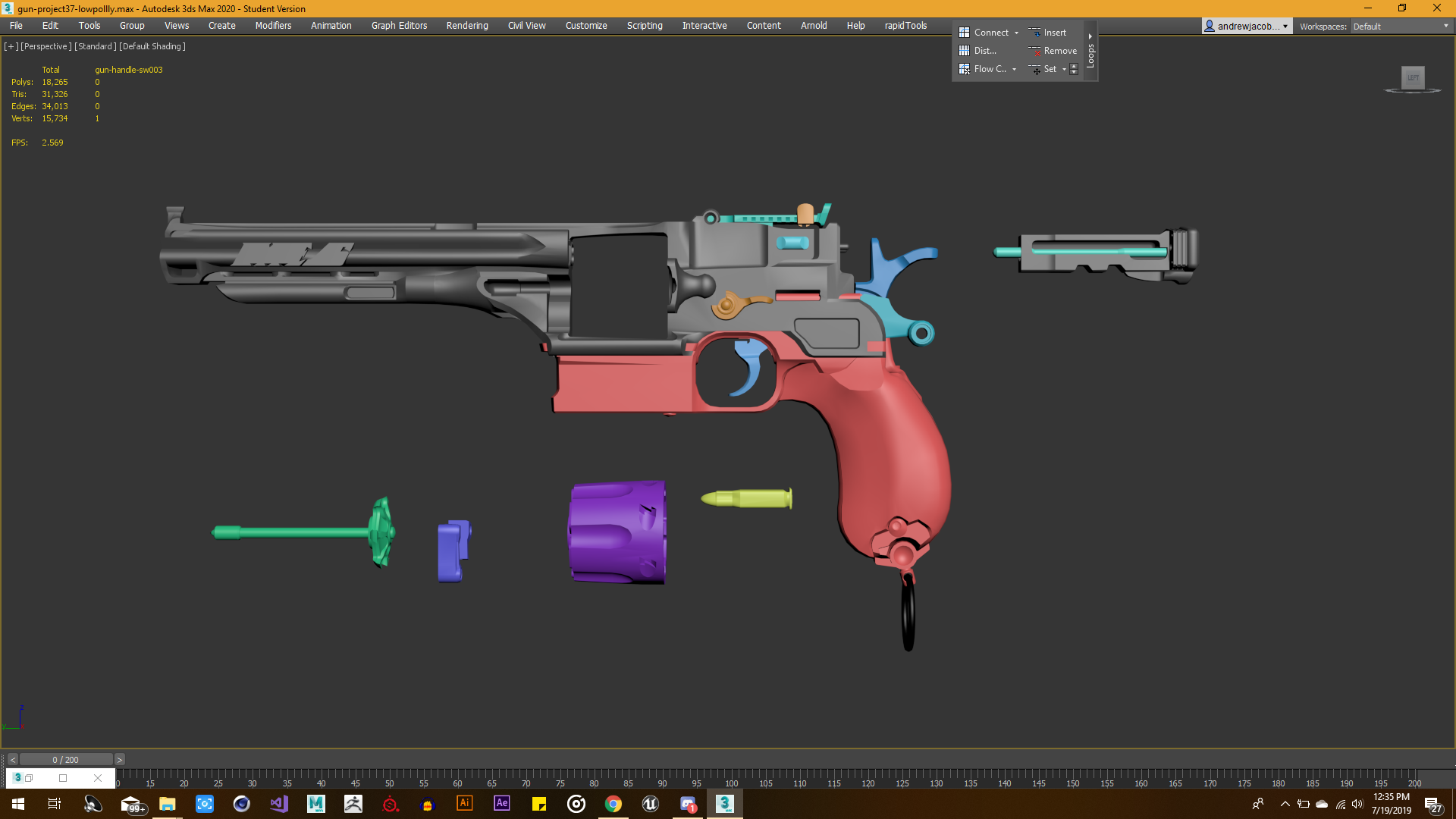Click the Insert Loop tool
Image resolution: width=1456 pixels, height=819 pixels.
1047,33
